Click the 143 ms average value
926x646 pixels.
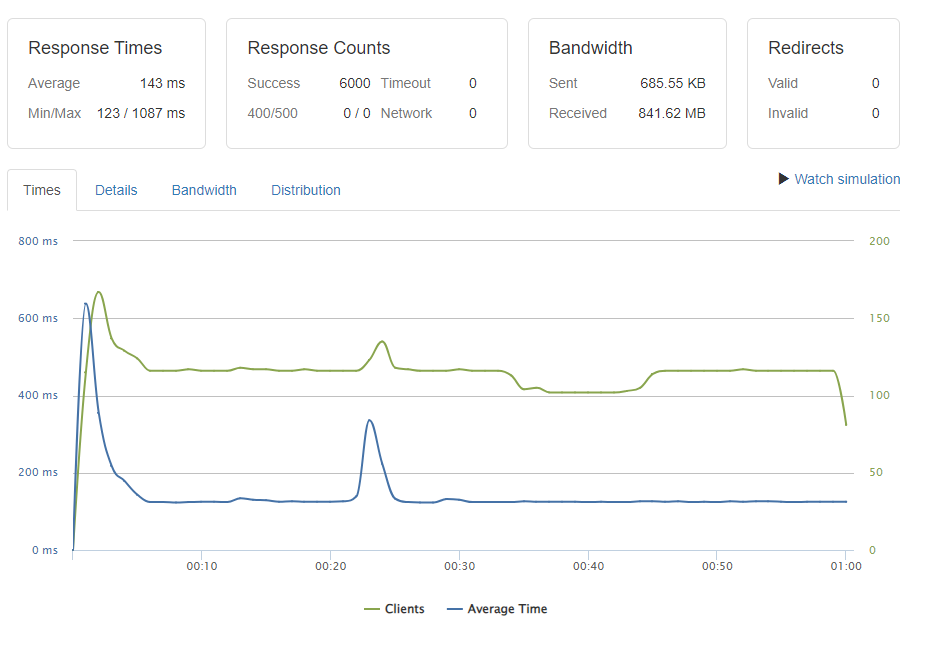(x=162, y=83)
